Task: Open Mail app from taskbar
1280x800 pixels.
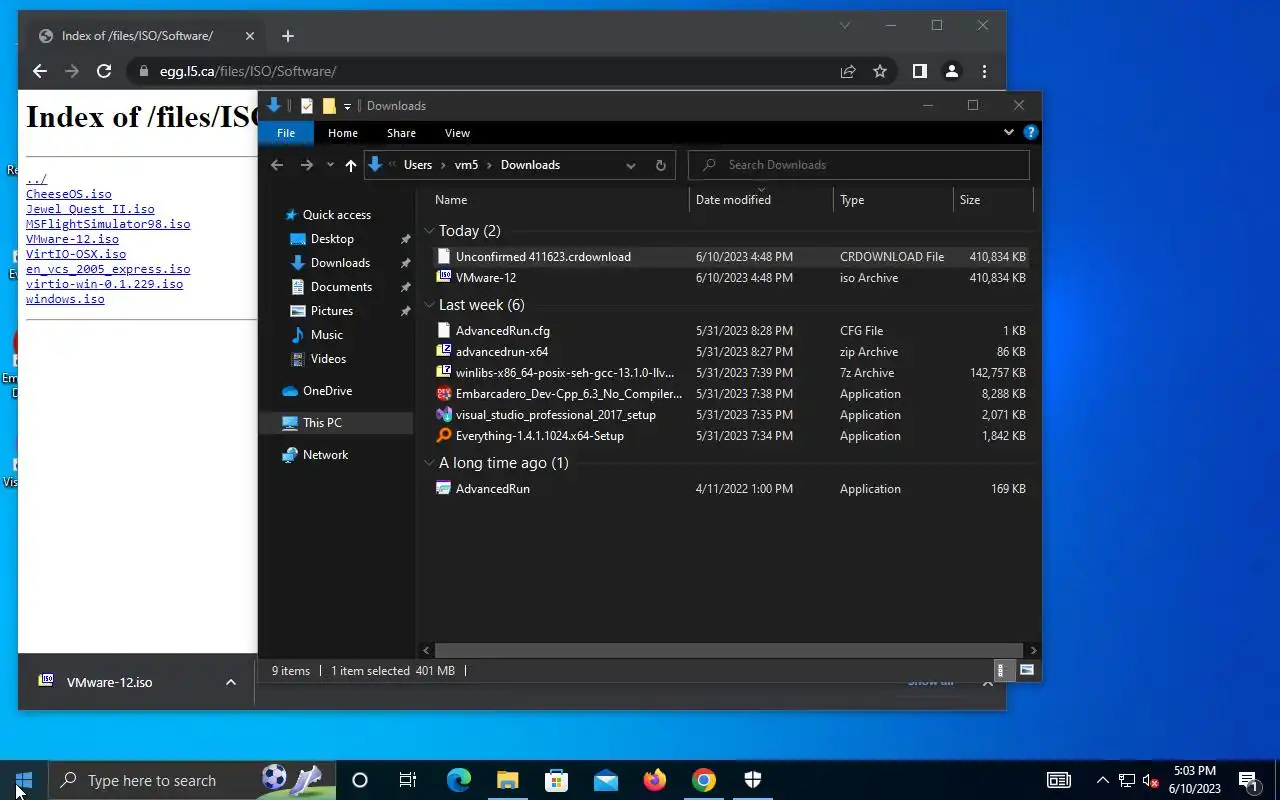Action: click(605, 780)
